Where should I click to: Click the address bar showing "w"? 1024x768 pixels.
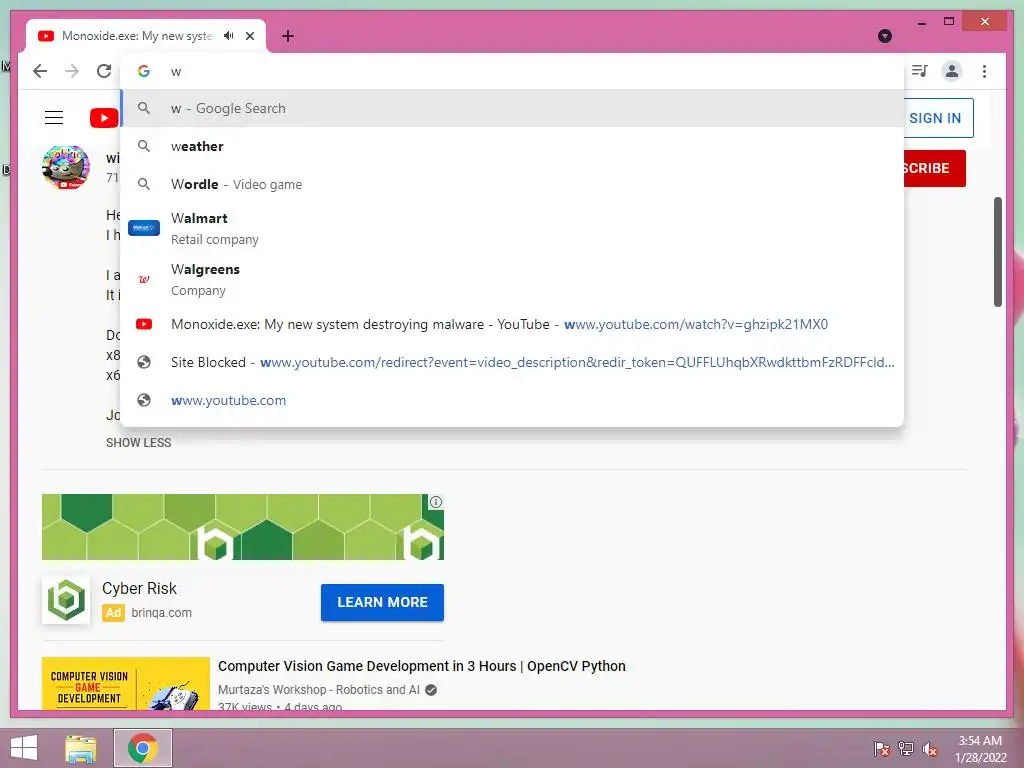(x=512, y=71)
